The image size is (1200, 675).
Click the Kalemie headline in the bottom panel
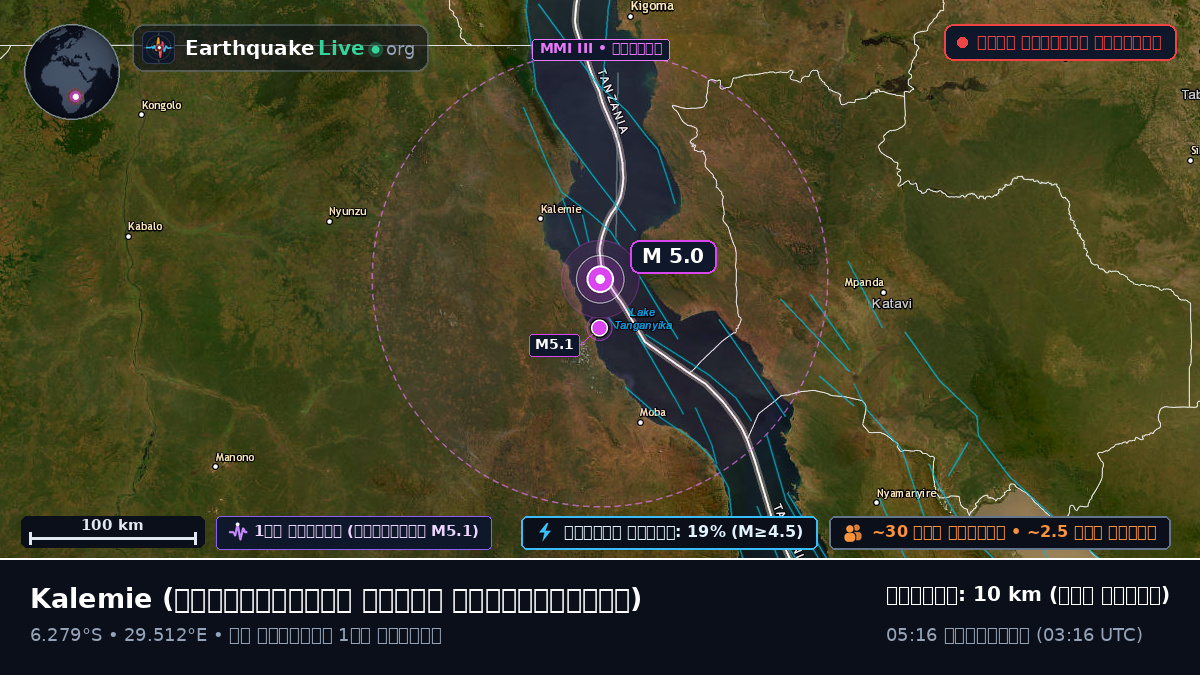pyautogui.click(x=336, y=599)
